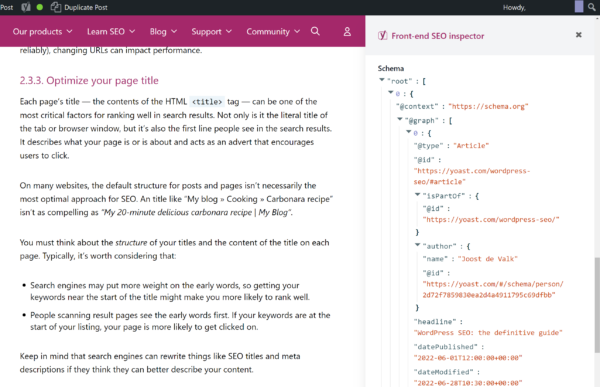Open the Community navigation menu

pos(273,31)
